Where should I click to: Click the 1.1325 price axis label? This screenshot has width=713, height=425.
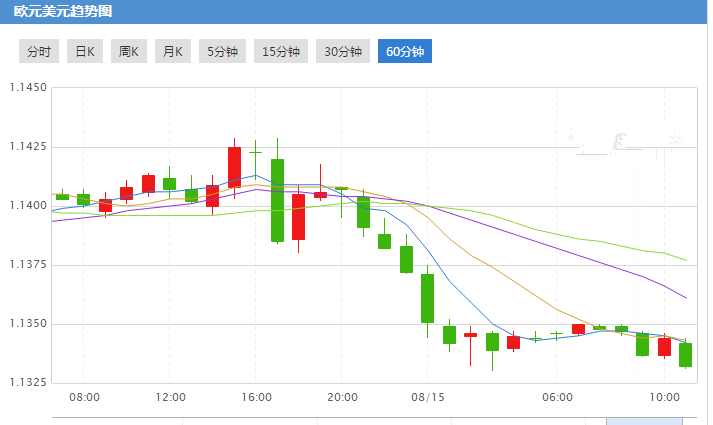point(28,383)
